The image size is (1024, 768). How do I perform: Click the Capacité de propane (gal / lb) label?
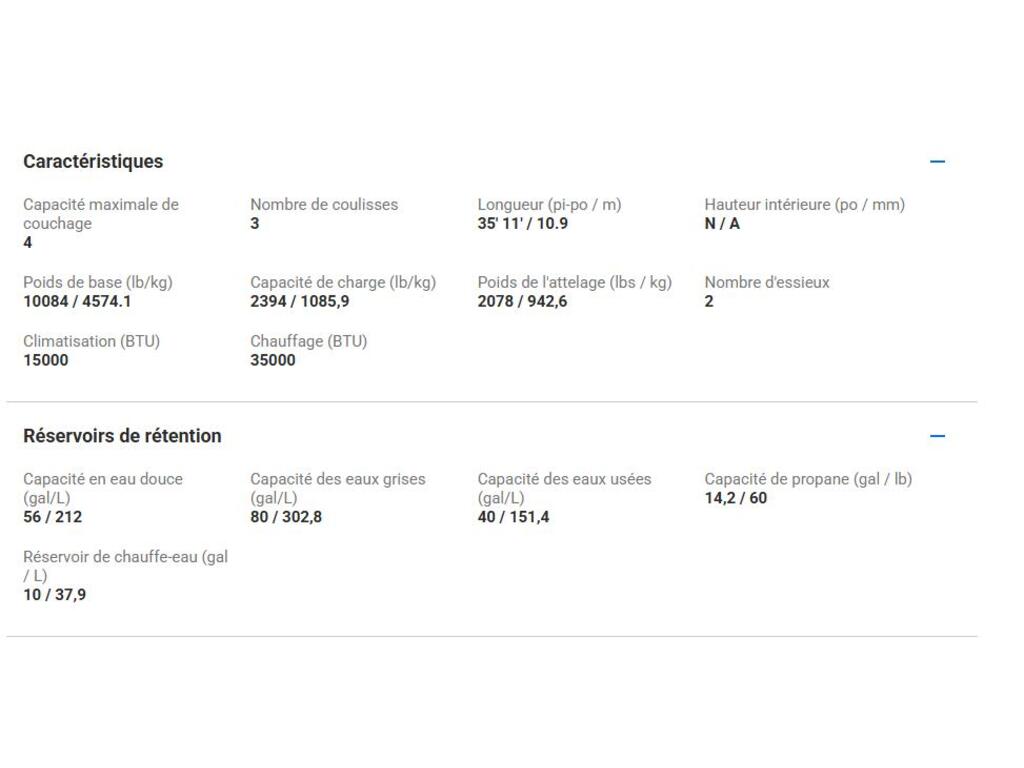point(808,480)
